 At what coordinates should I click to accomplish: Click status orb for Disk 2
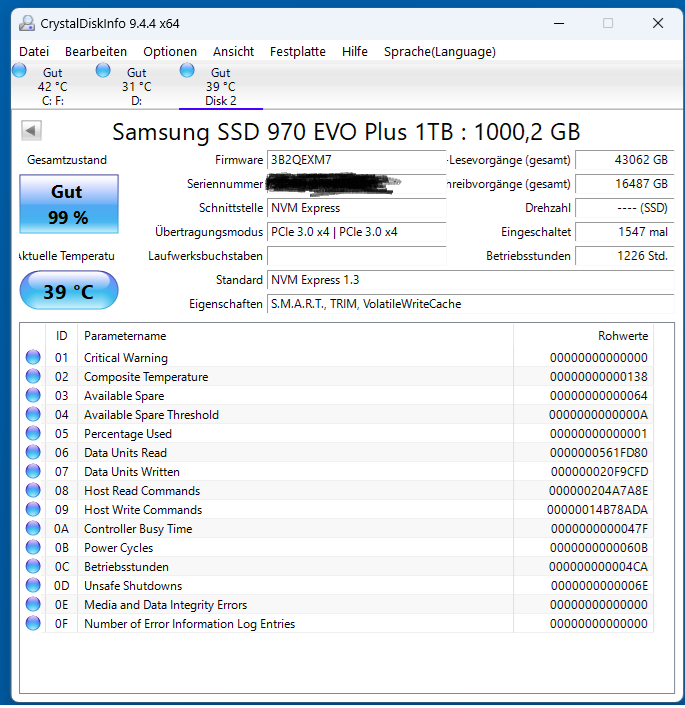tap(187, 70)
